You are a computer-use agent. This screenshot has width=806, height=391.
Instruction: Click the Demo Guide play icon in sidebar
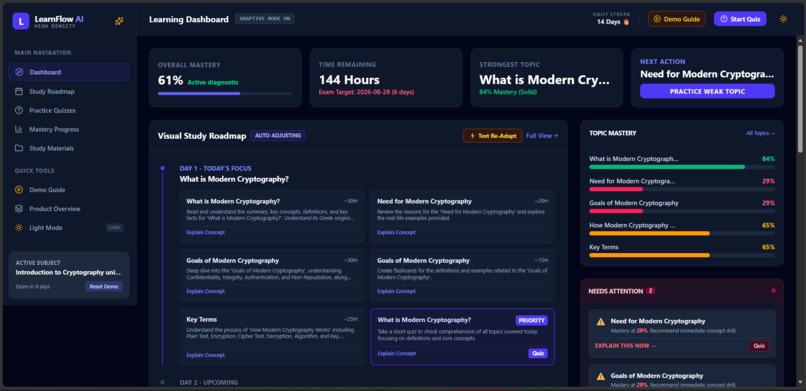coord(19,190)
